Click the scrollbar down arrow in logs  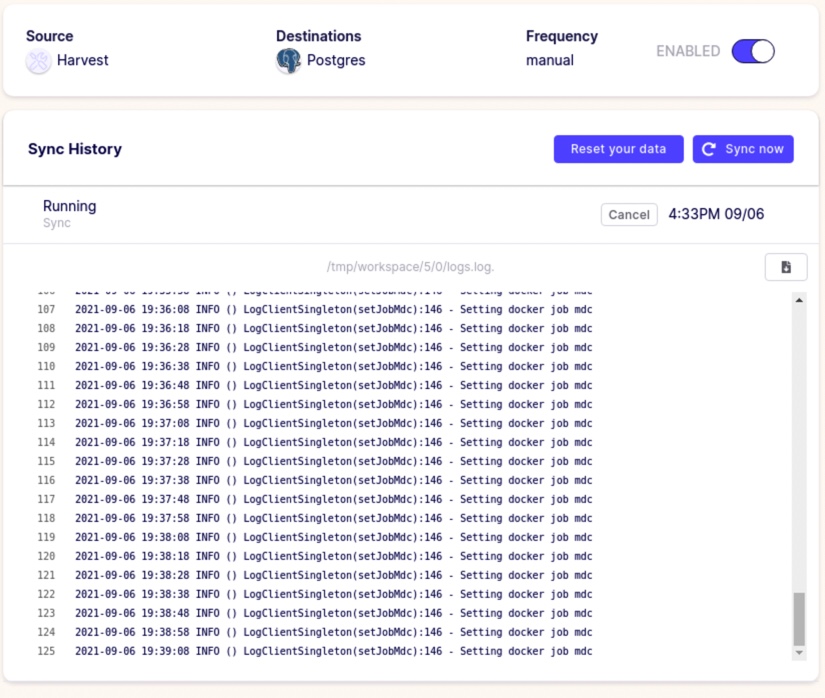(799, 653)
